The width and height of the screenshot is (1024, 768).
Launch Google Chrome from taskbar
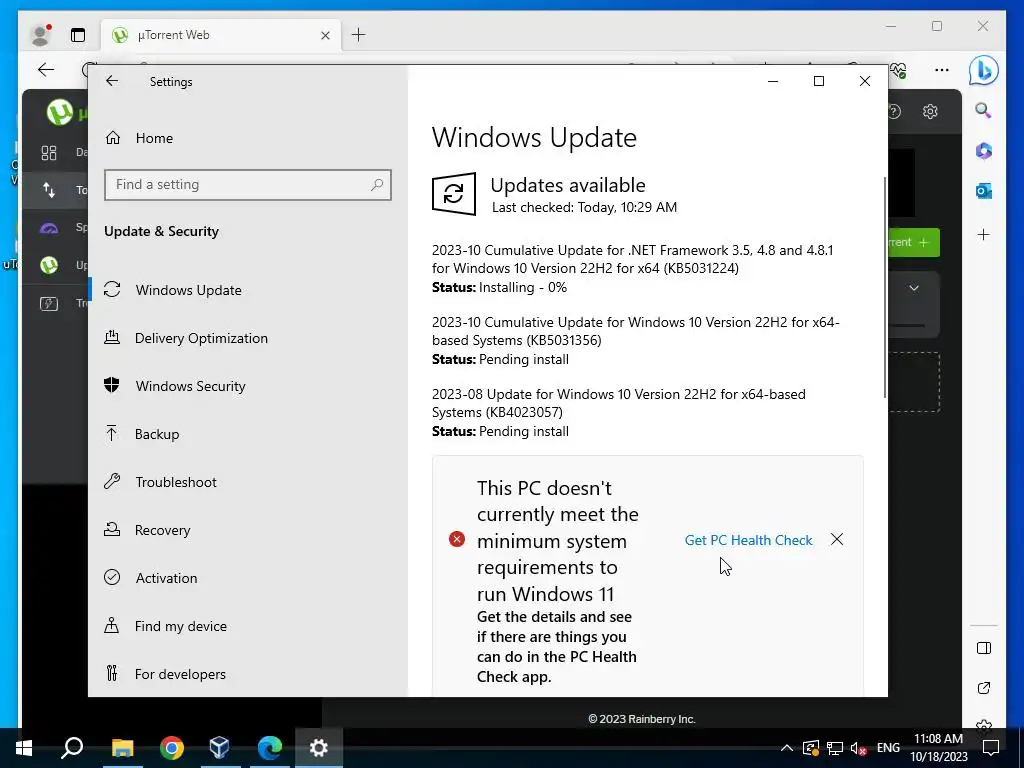click(172, 748)
